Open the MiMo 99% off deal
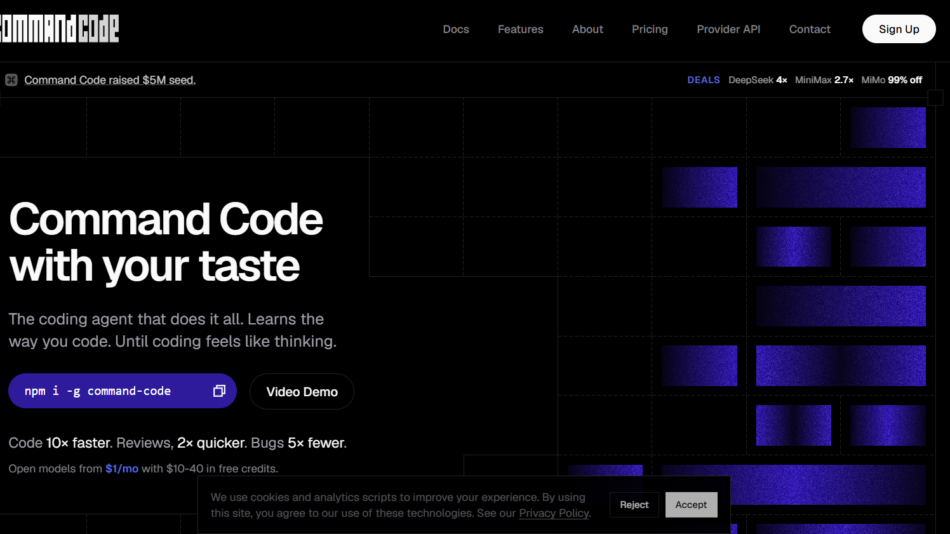Screen dimensions: 950x534 tap(891, 80)
